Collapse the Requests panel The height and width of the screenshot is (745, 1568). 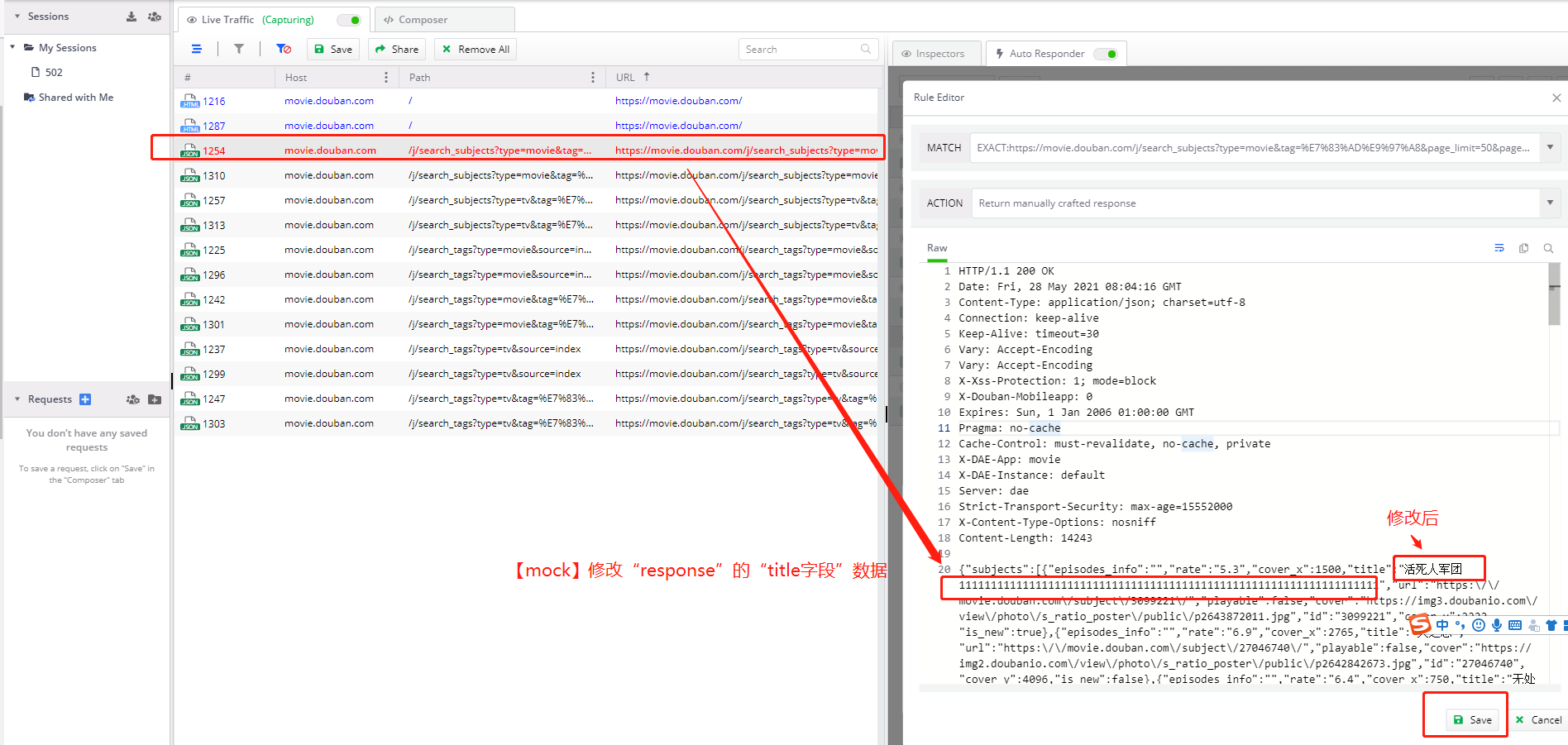(x=17, y=399)
